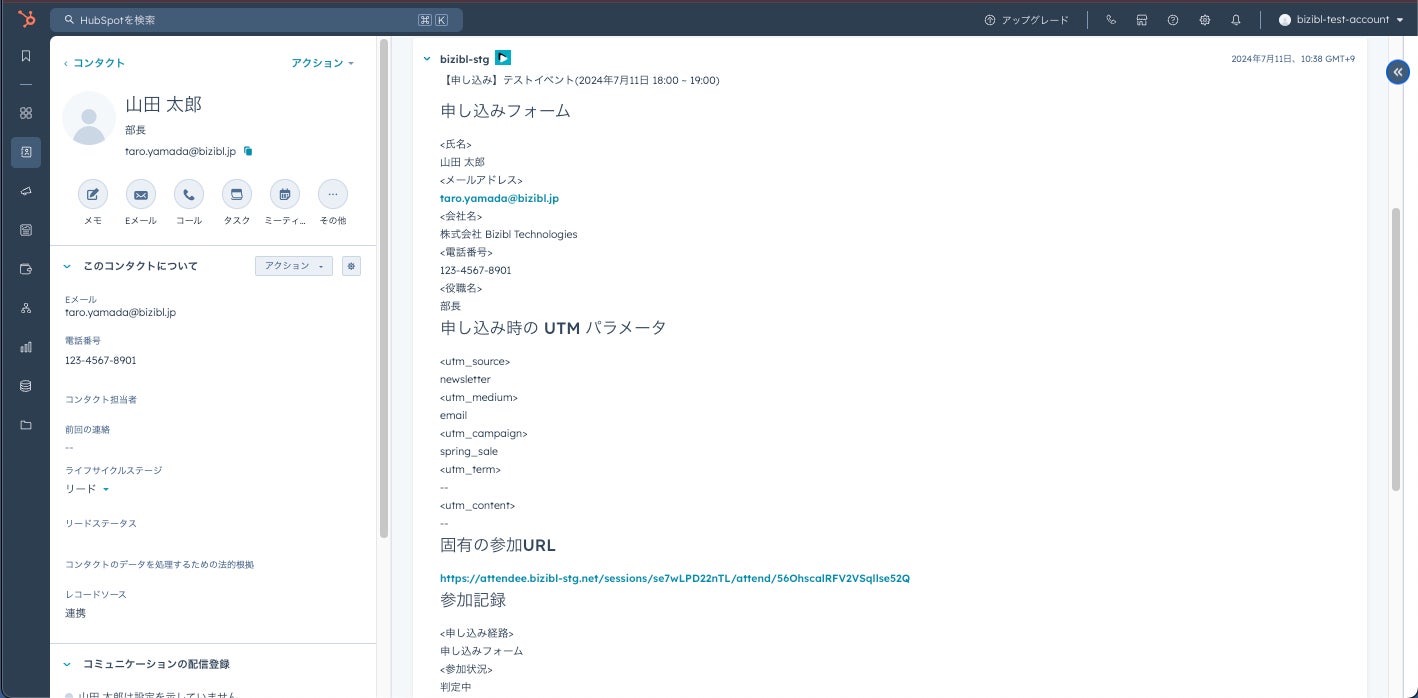Compose an email with the Eメール icon
This screenshot has height=698, width=1418.
click(x=141, y=195)
